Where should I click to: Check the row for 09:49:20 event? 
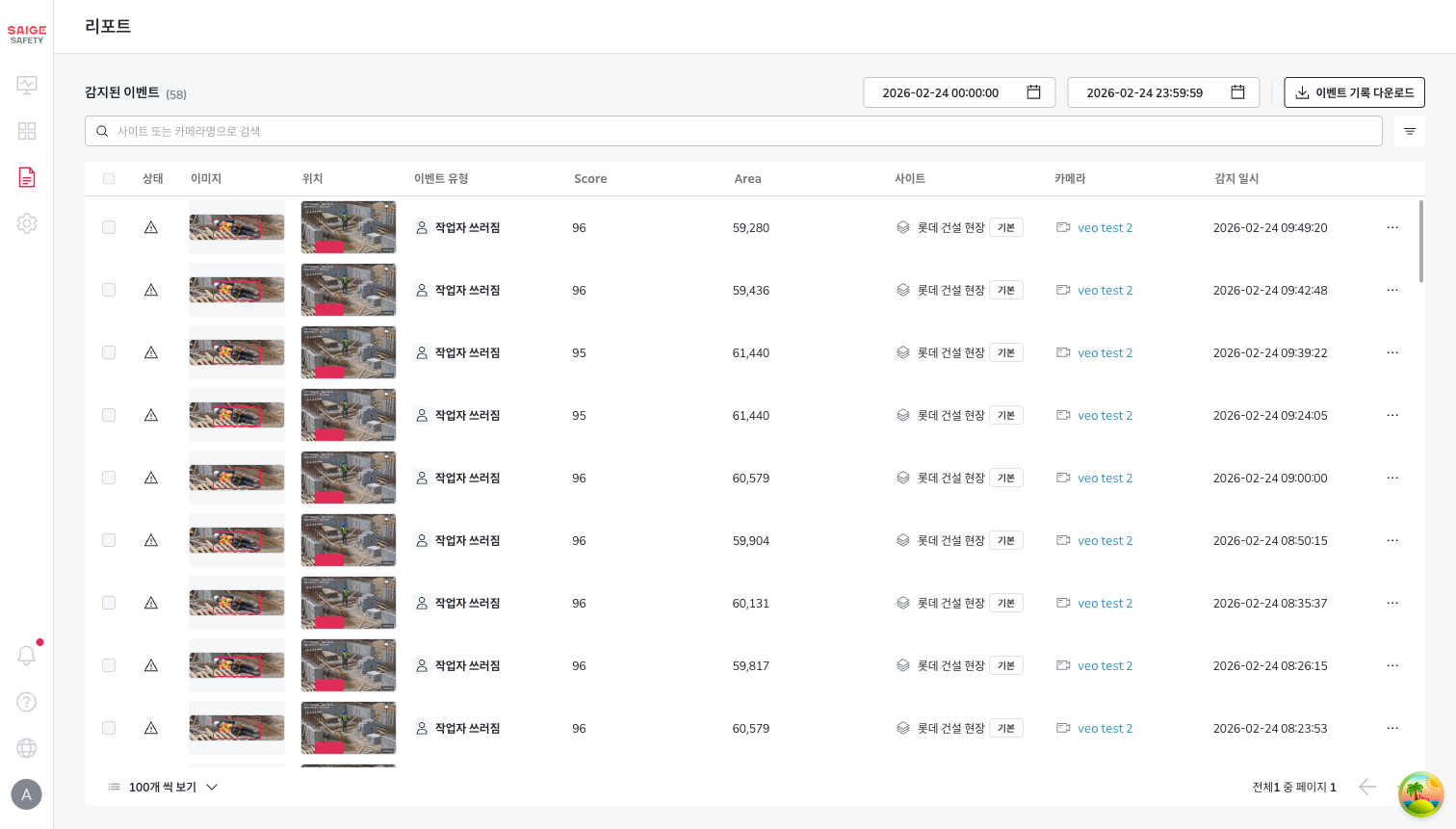coord(109,227)
